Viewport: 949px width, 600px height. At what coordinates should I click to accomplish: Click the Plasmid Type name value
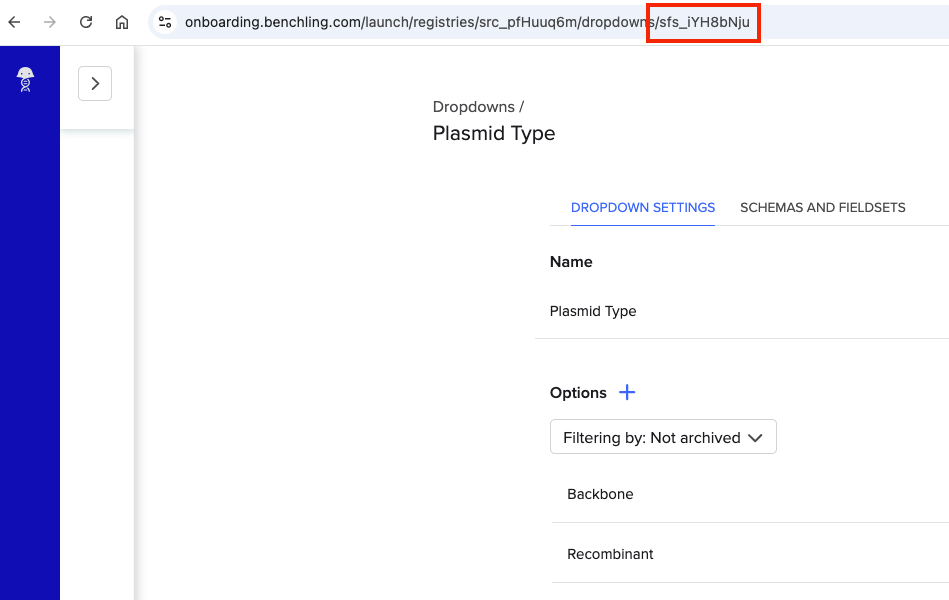(593, 311)
